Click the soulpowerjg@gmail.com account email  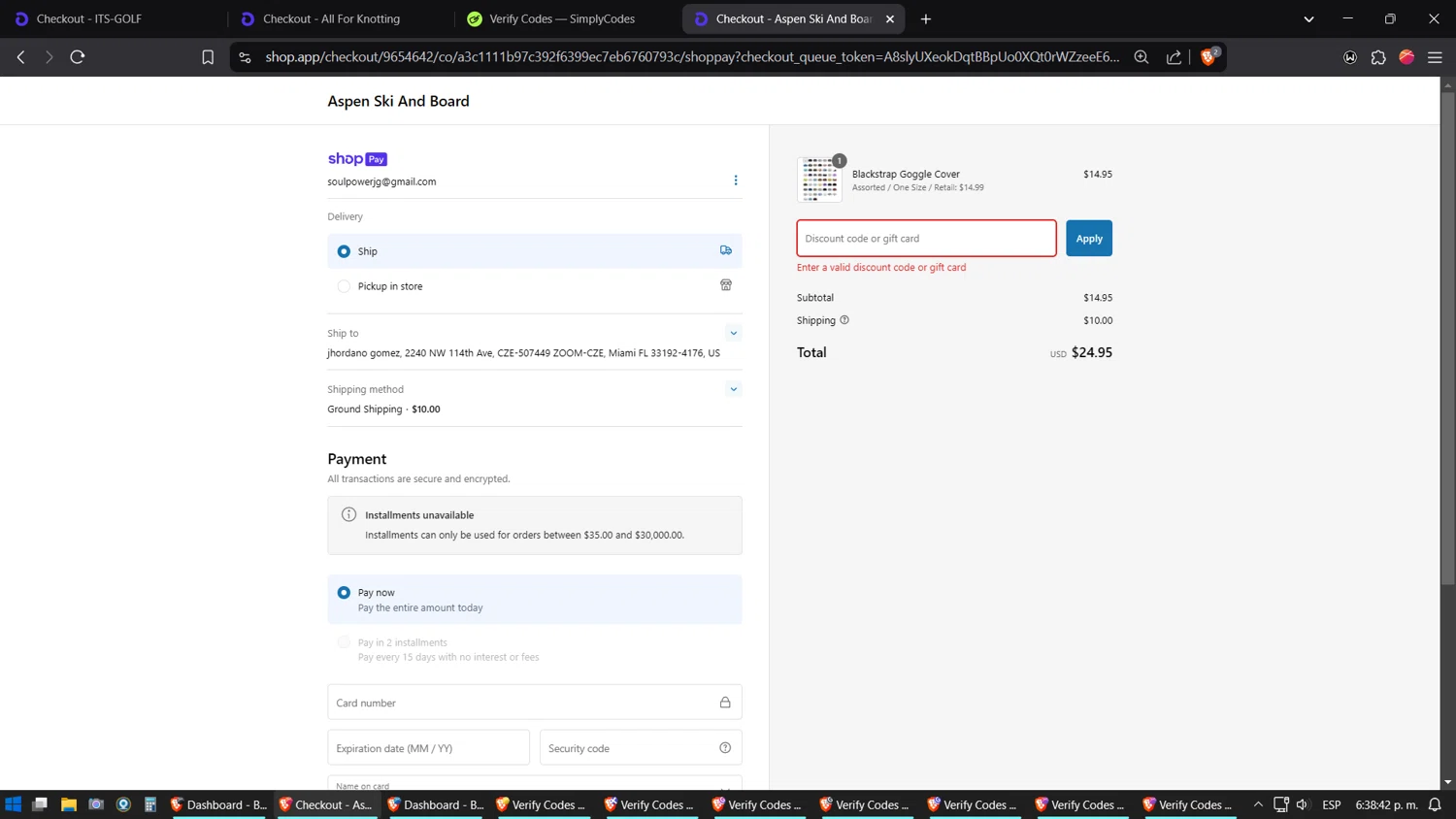(x=381, y=181)
